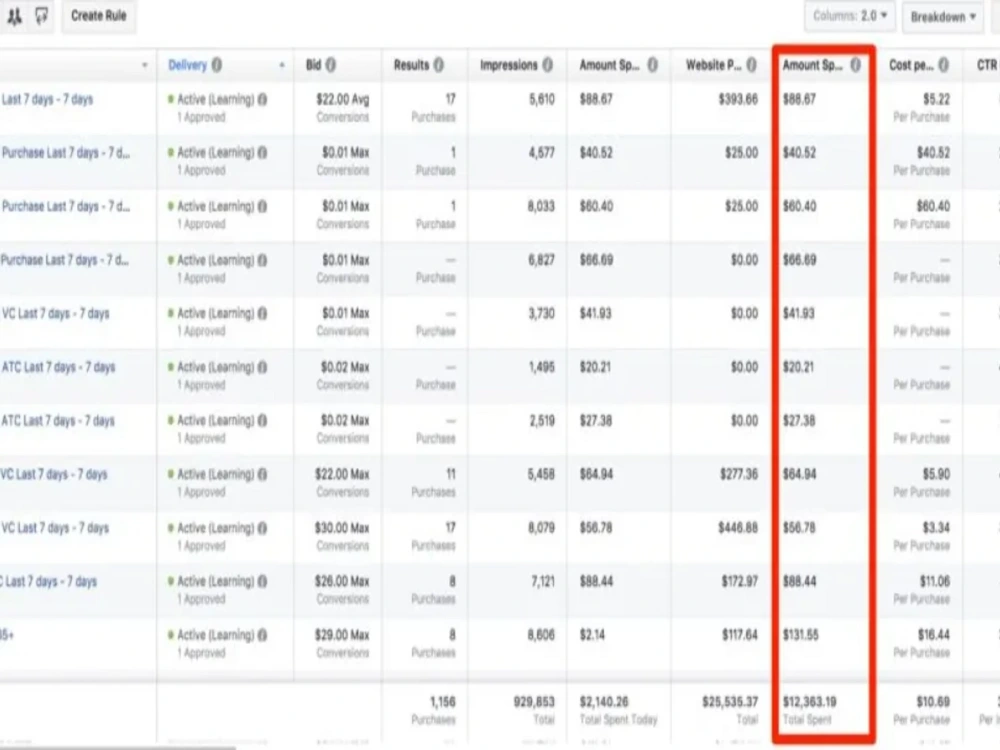Sort by the Website P... column header

[x=714, y=65]
